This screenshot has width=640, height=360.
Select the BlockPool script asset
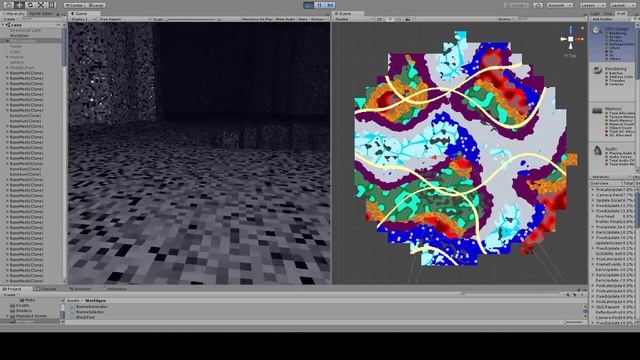[x=84, y=317]
